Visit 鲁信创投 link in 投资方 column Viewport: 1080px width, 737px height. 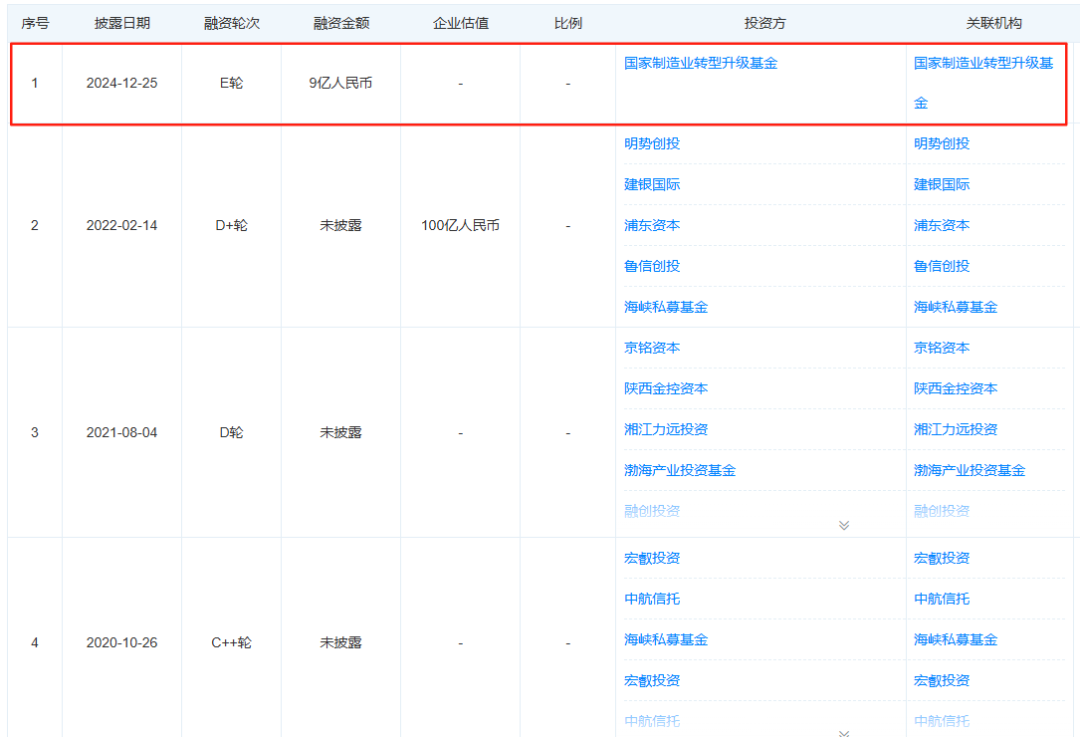[652, 266]
